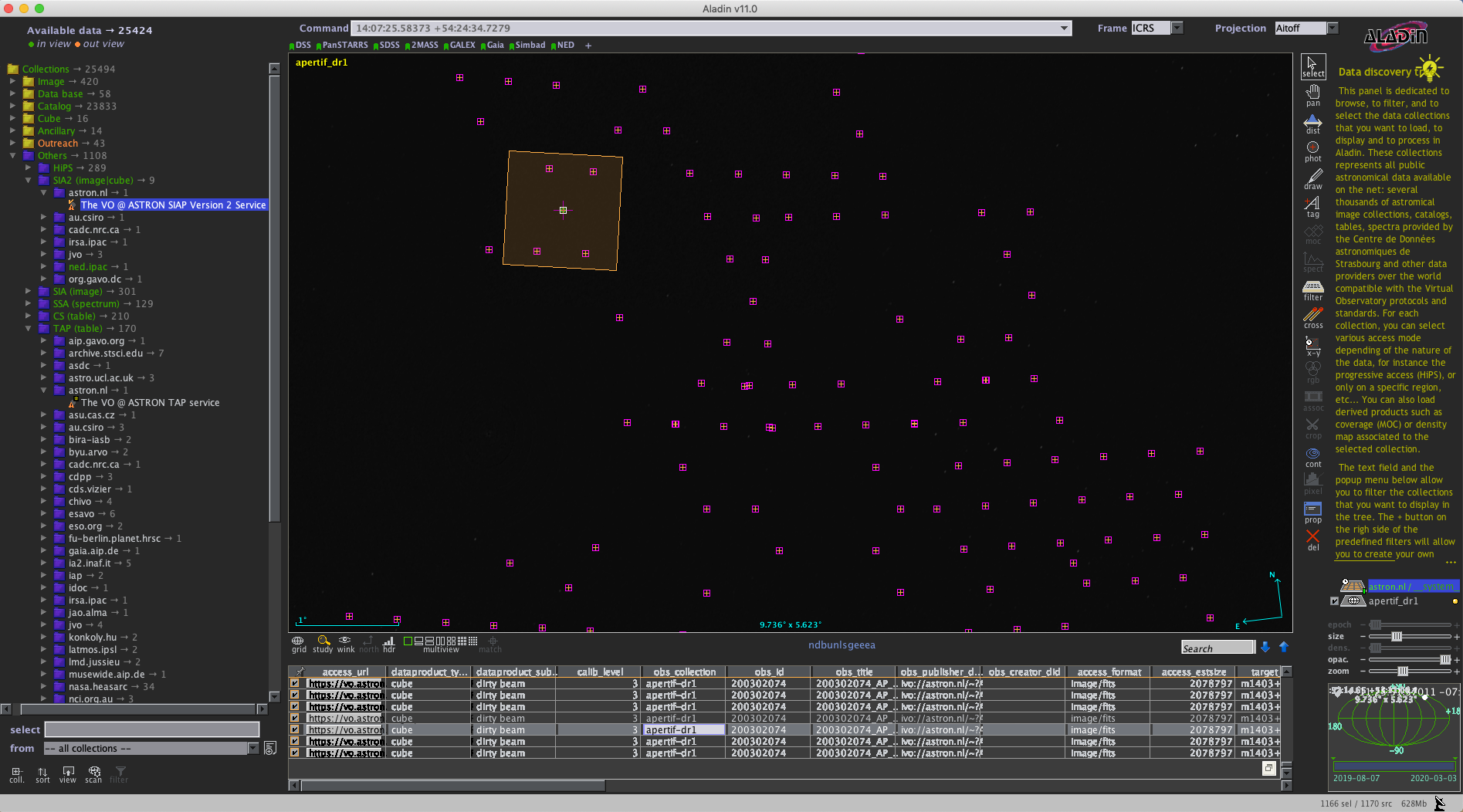Add a new bookmark with plus
The height and width of the screenshot is (812, 1463).
click(588, 46)
